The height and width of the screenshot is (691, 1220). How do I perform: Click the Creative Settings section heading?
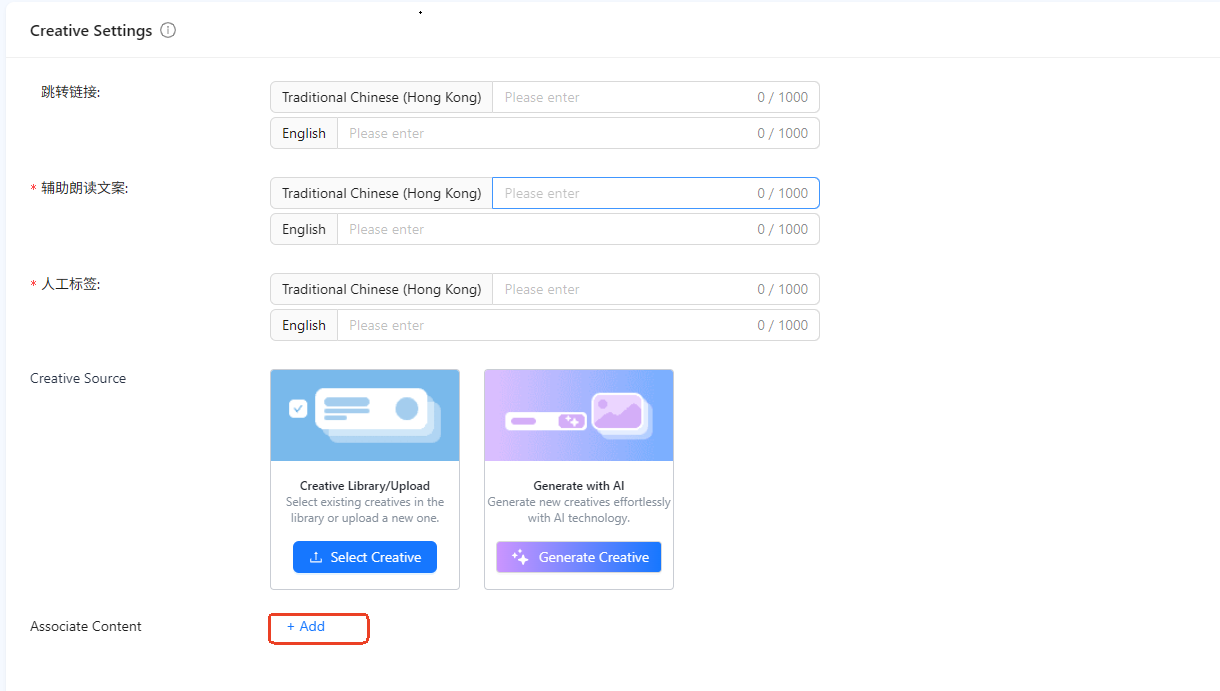tap(91, 31)
